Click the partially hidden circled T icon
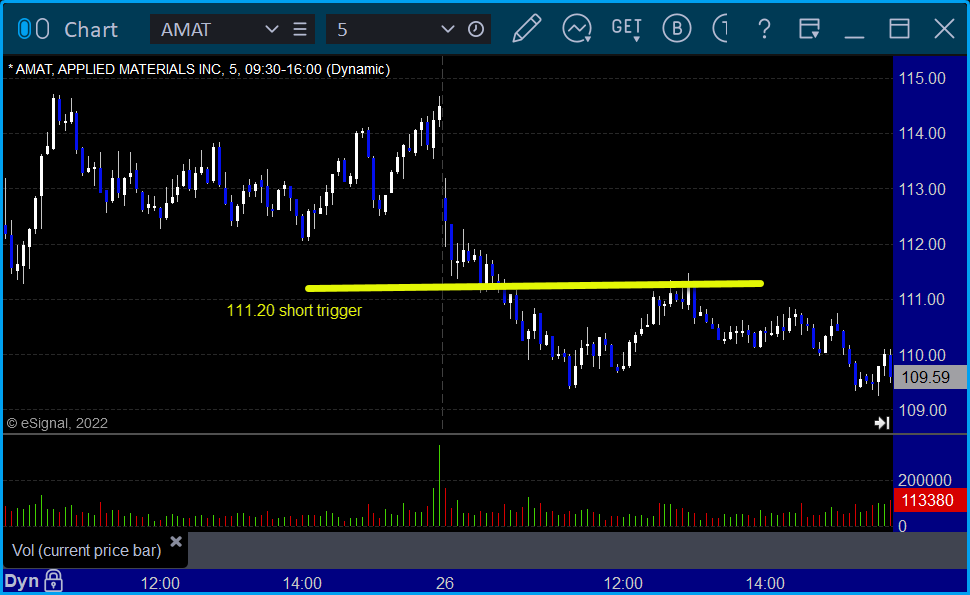Screen dimensions: 970x595 [720, 28]
